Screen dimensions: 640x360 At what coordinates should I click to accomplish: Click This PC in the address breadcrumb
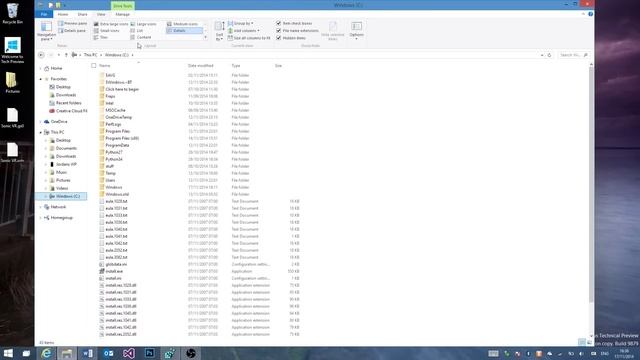tap(91, 55)
